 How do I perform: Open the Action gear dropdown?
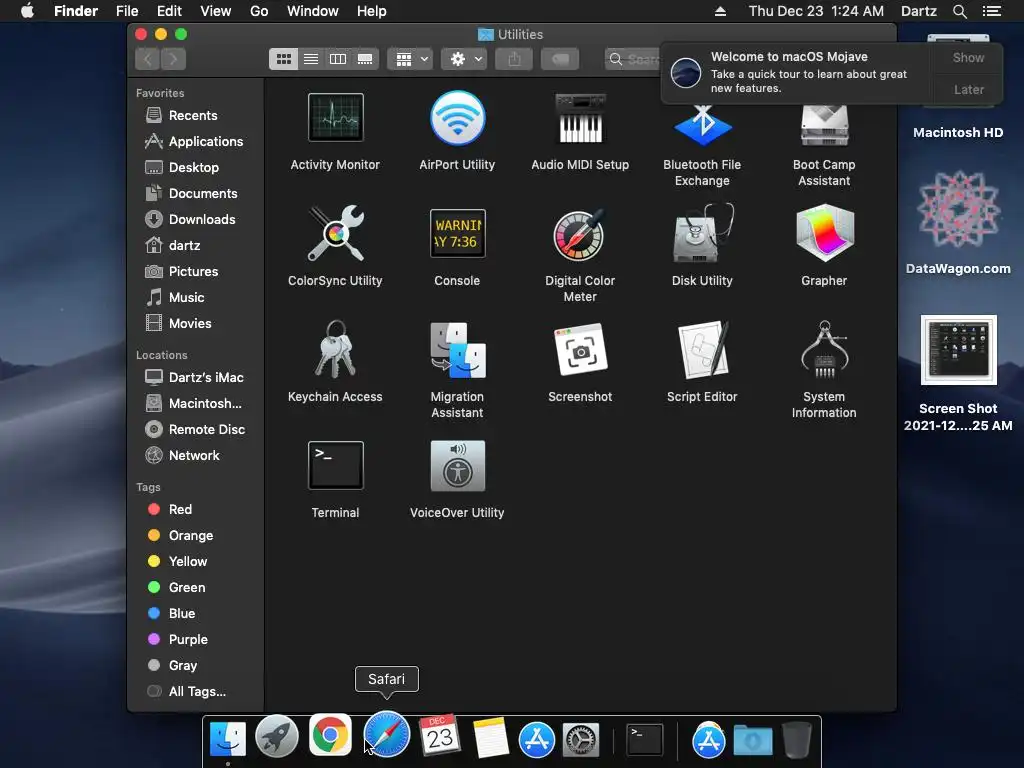tap(464, 59)
